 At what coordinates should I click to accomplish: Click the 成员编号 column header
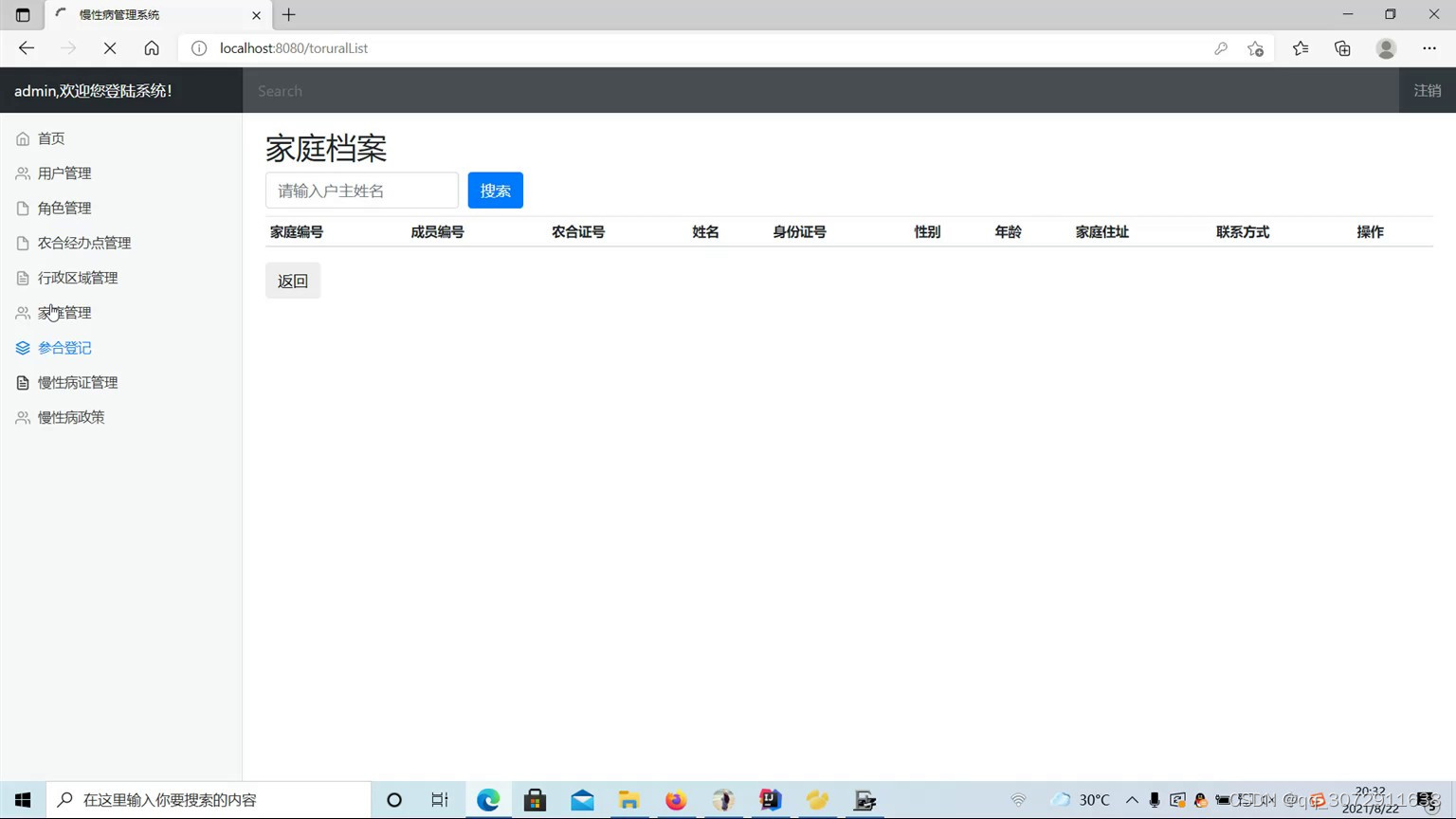coord(437,232)
